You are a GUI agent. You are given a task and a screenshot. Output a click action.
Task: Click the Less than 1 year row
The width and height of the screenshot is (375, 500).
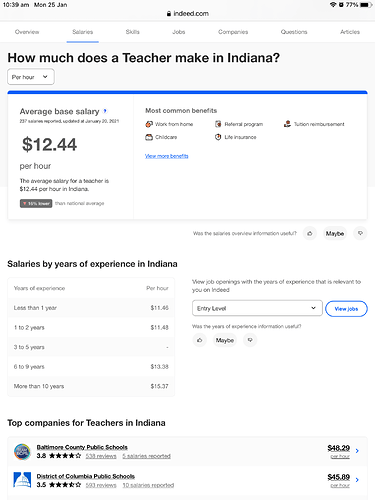(x=91, y=308)
